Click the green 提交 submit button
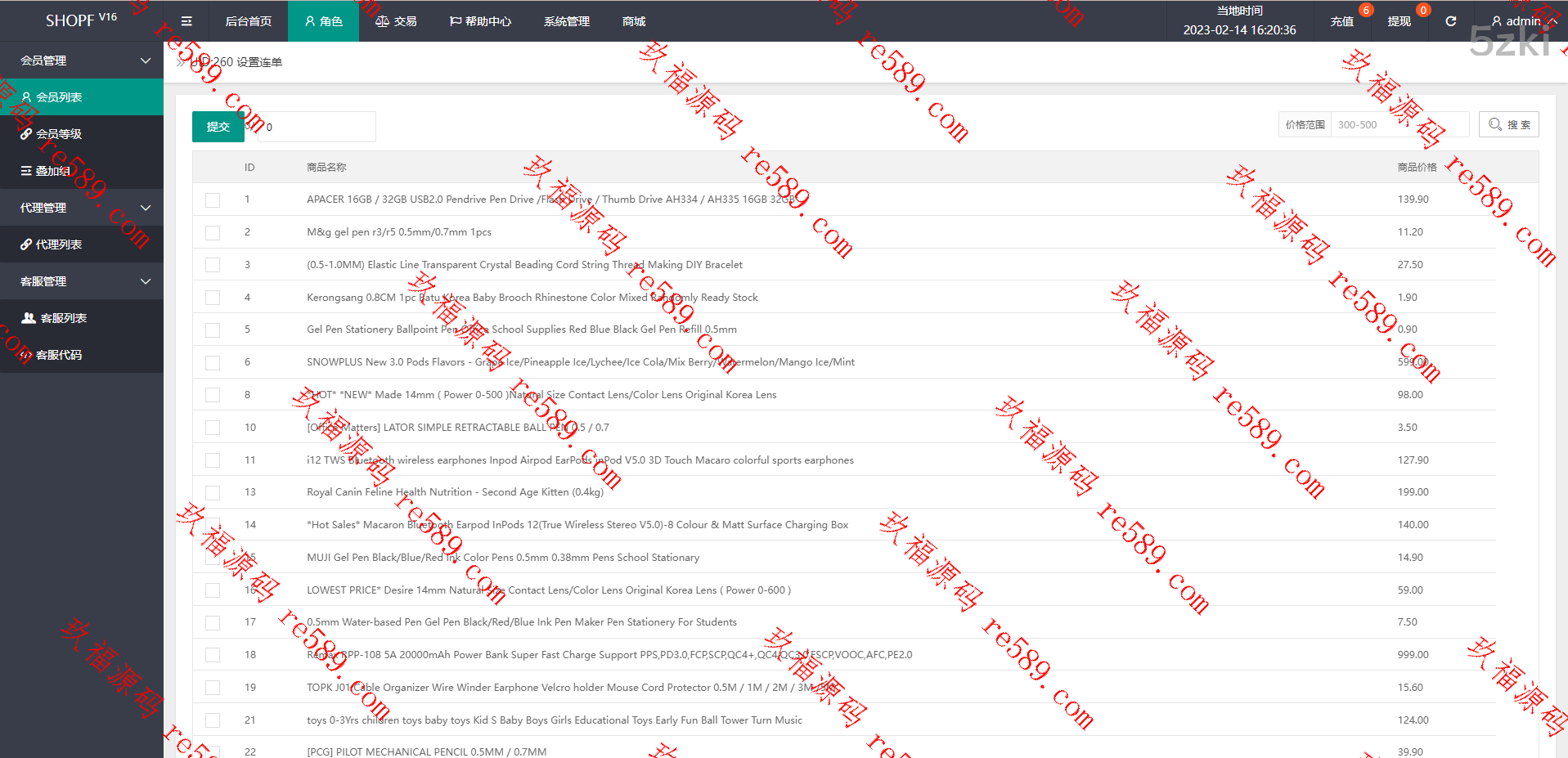Image resolution: width=1568 pixels, height=758 pixels. 218,127
